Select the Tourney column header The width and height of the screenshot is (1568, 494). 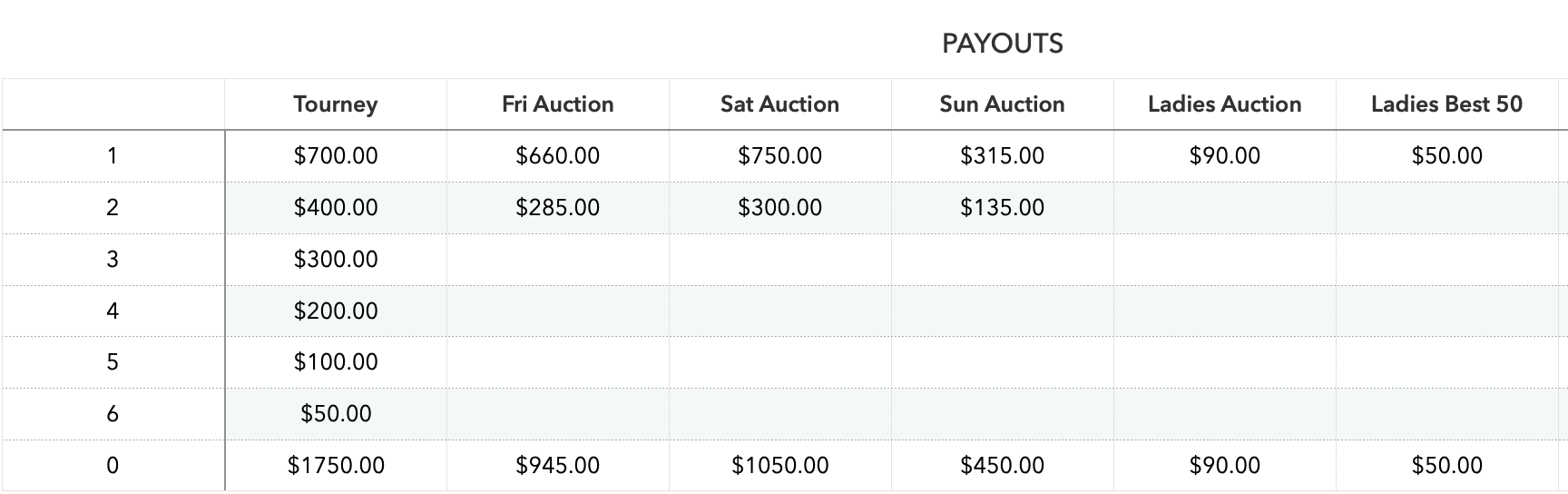[335, 104]
